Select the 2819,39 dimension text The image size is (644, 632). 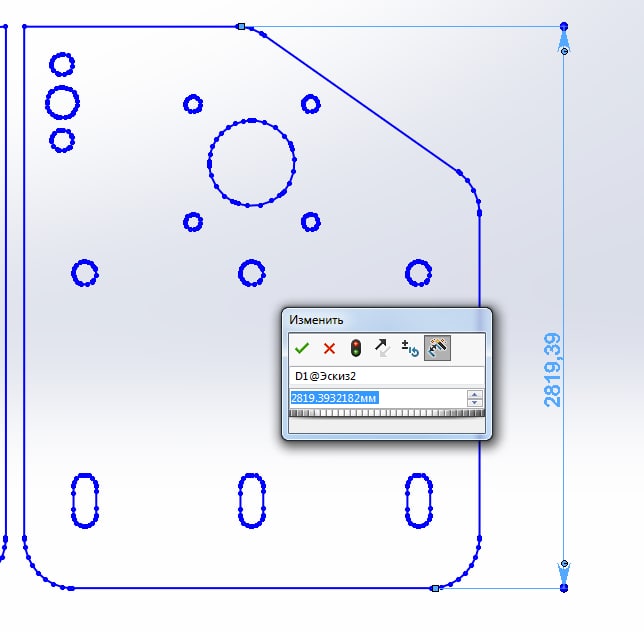coord(552,370)
